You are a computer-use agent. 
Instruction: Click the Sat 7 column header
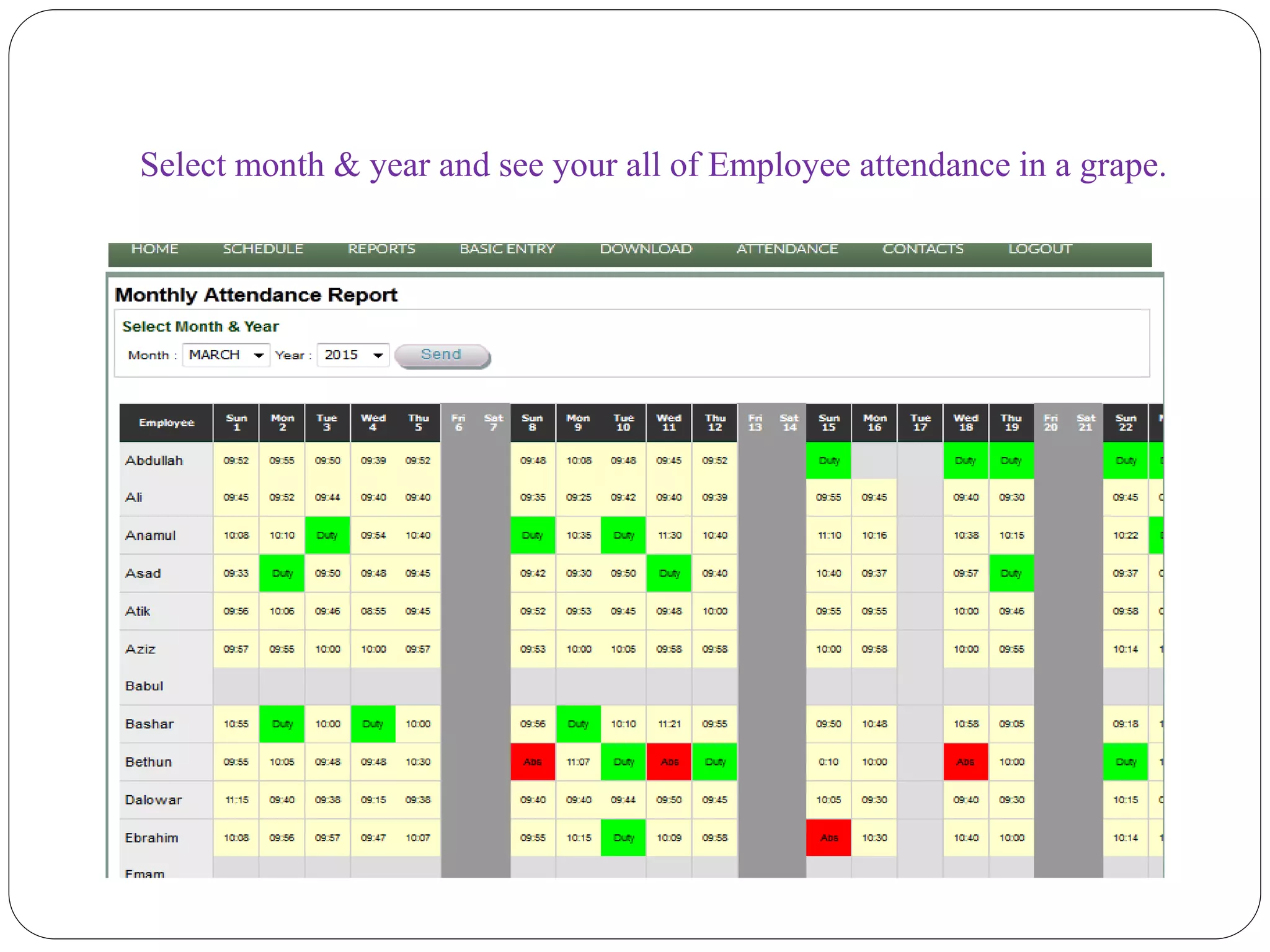[494, 423]
